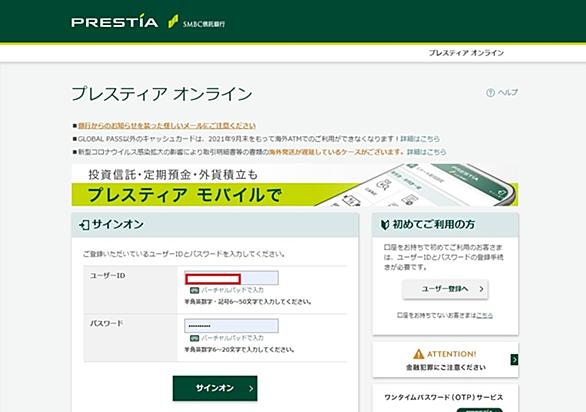Click the 半角英数字6〜20文字 password hint text
This screenshot has width=586, height=412.
pyautogui.click(x=239, y=350)
